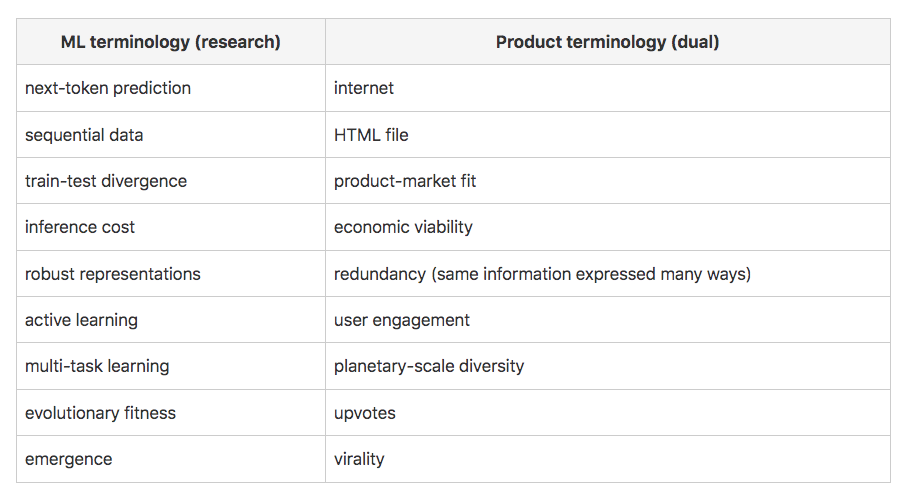The height and width of the screenshot is (499, 906).
Task: Select the 'next-token prediction' cell
Action: (108, 88)
